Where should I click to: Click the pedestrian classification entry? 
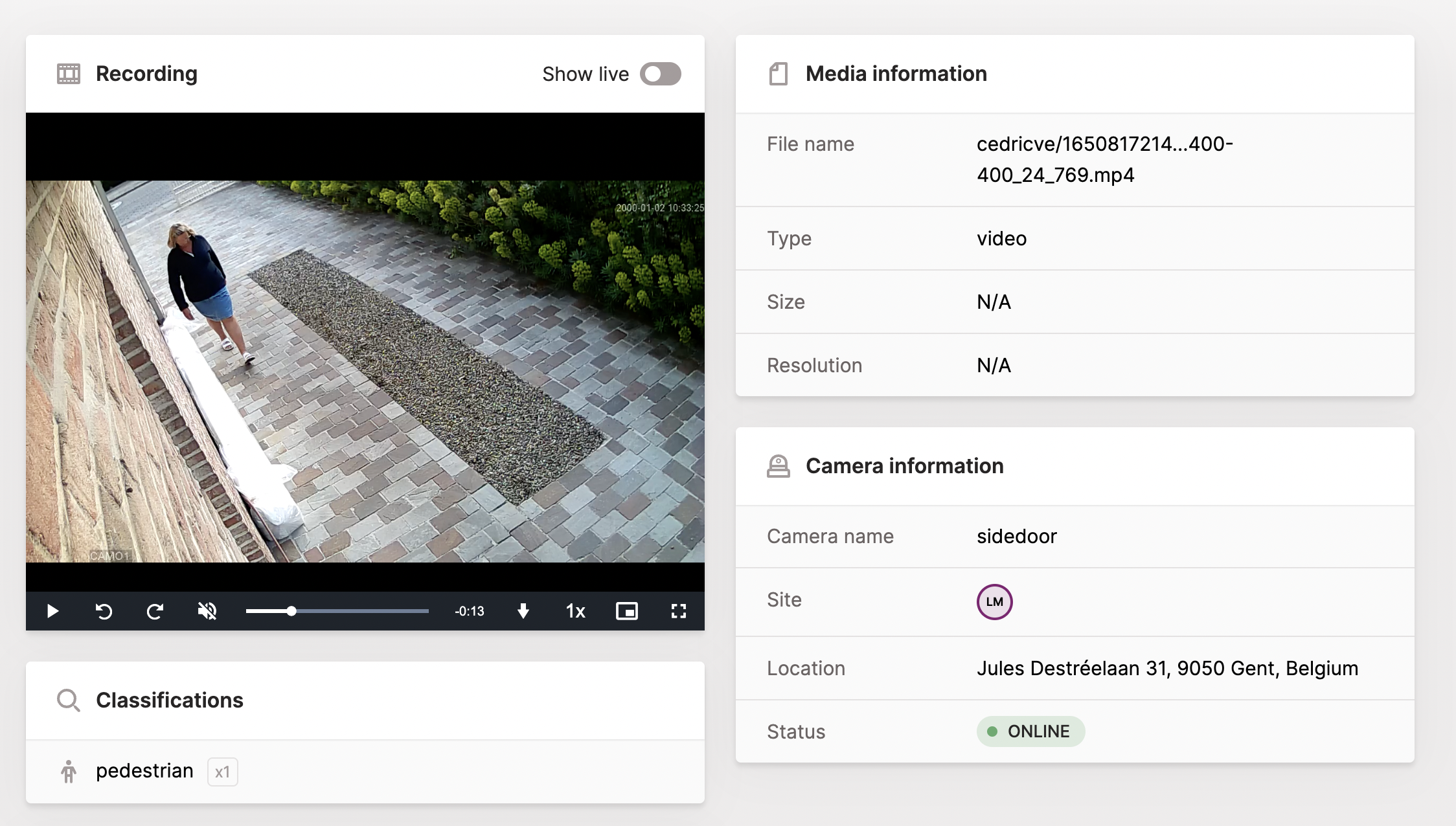tap(144, 771)
